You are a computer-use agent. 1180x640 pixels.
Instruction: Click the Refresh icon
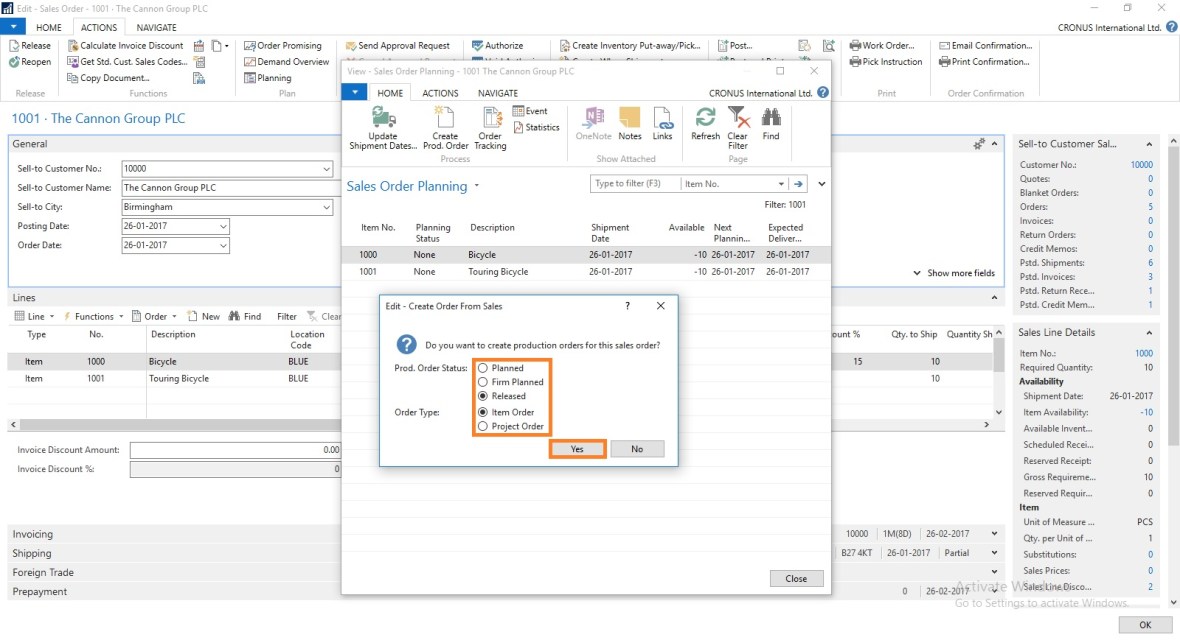[x=705, y=119]
